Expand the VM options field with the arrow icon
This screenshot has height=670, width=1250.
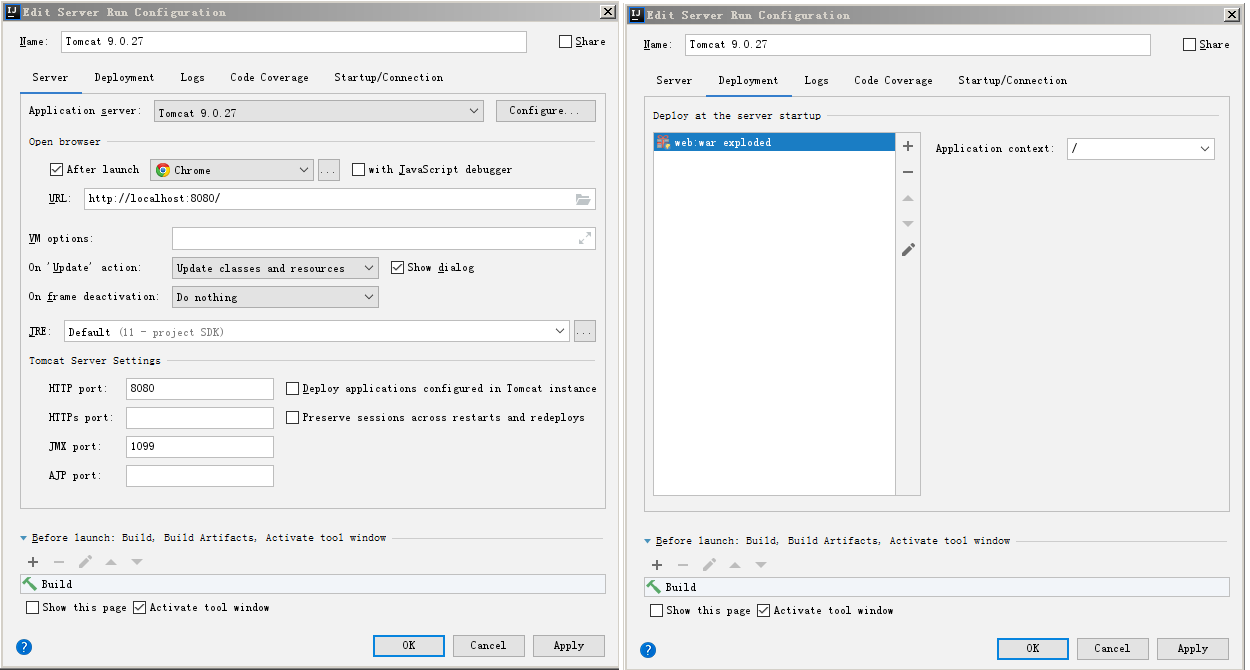[x=585, y=239]
